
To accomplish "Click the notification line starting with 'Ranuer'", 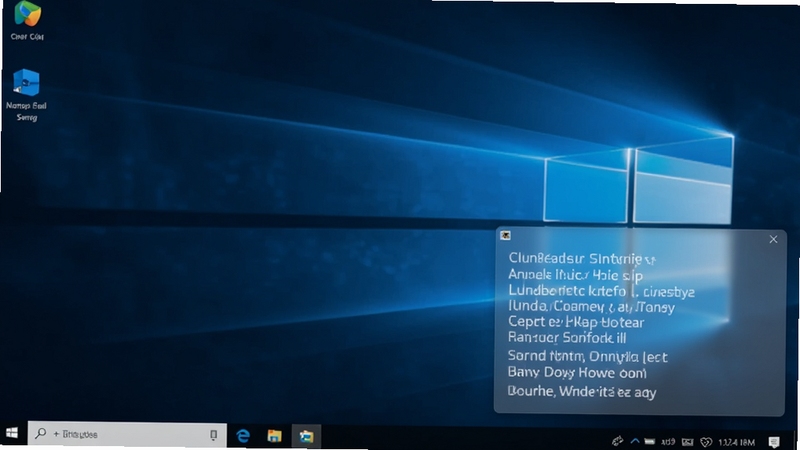I will coord(567,338).
